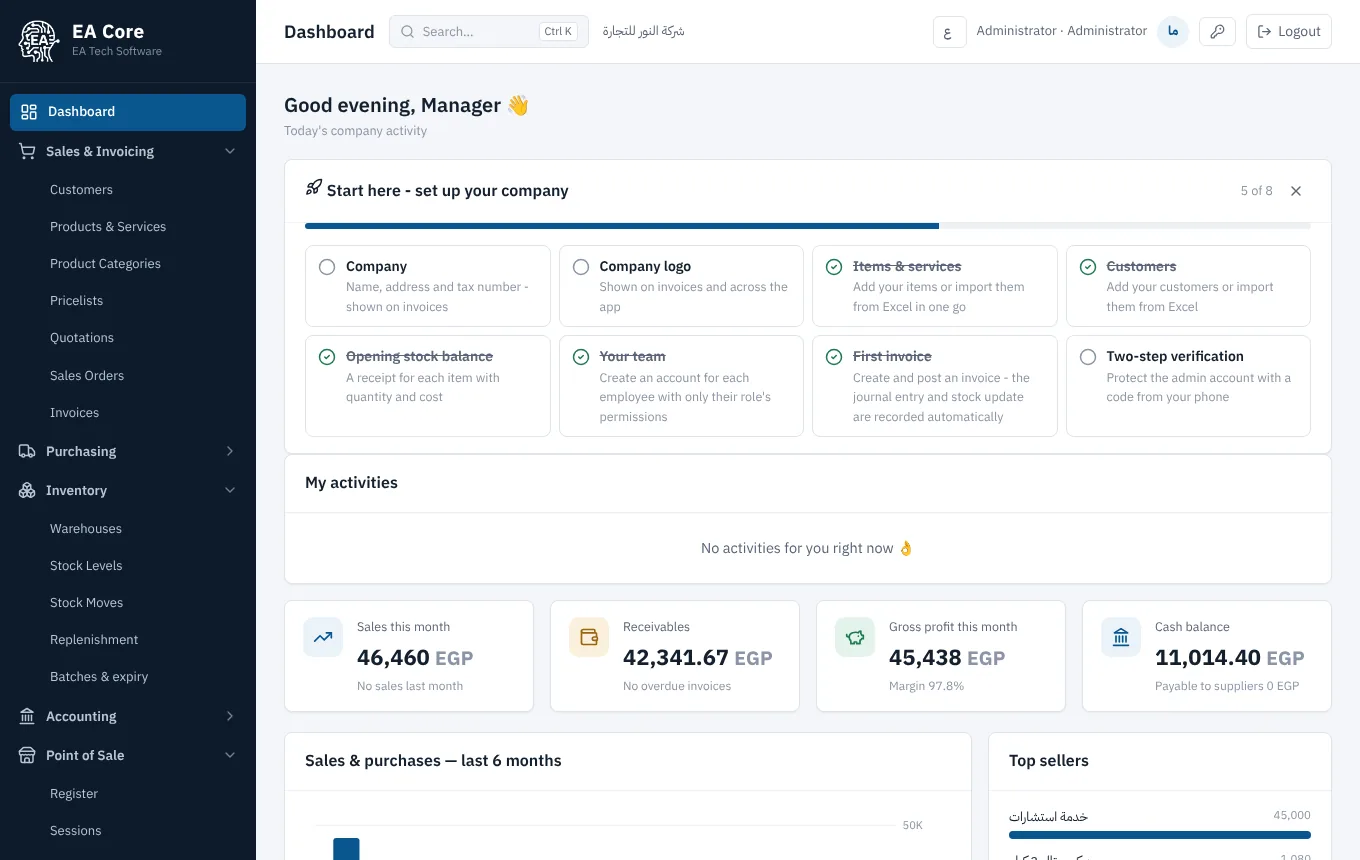Viewport: 1360px width, 860px height.
Task: Toggle the Two-step verification step circle
Action: coord(1088,357)
